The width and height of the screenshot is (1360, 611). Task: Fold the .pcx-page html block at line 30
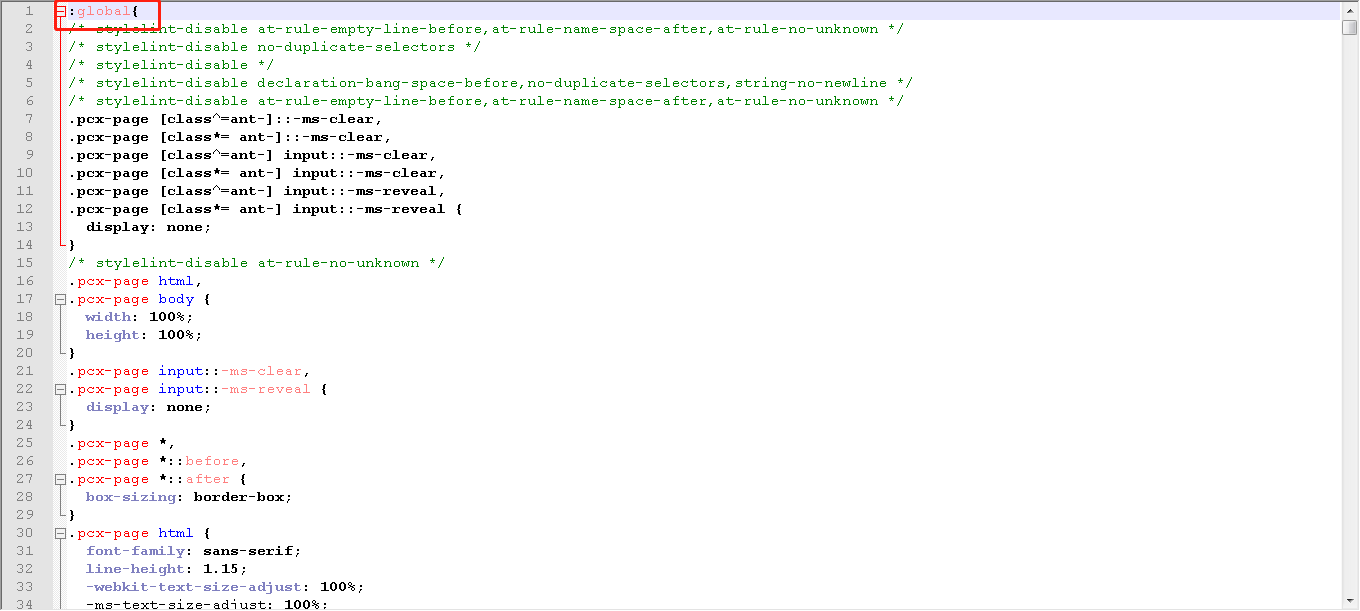pos(61,533)
